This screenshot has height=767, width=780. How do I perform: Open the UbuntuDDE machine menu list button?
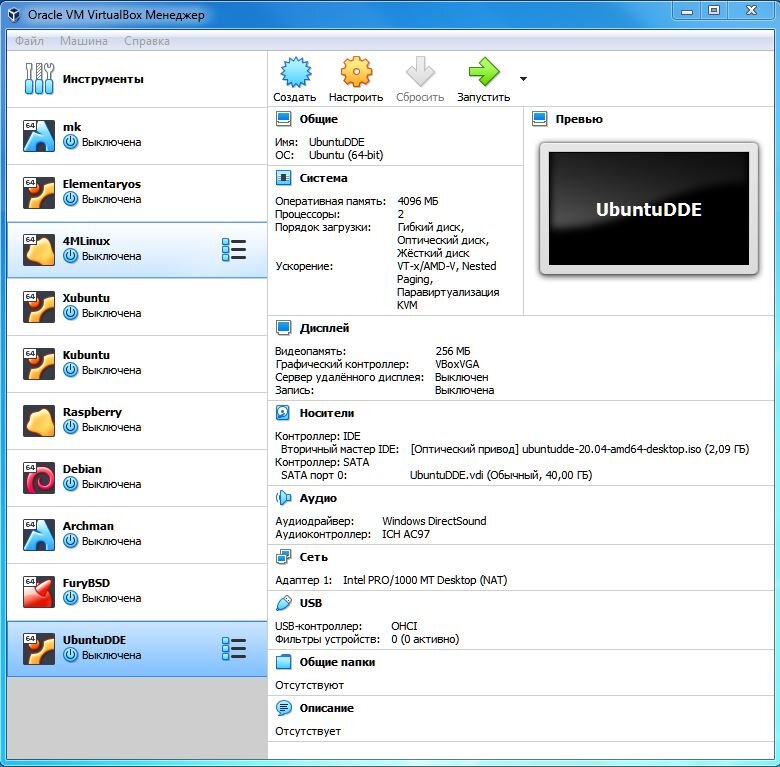234,649
